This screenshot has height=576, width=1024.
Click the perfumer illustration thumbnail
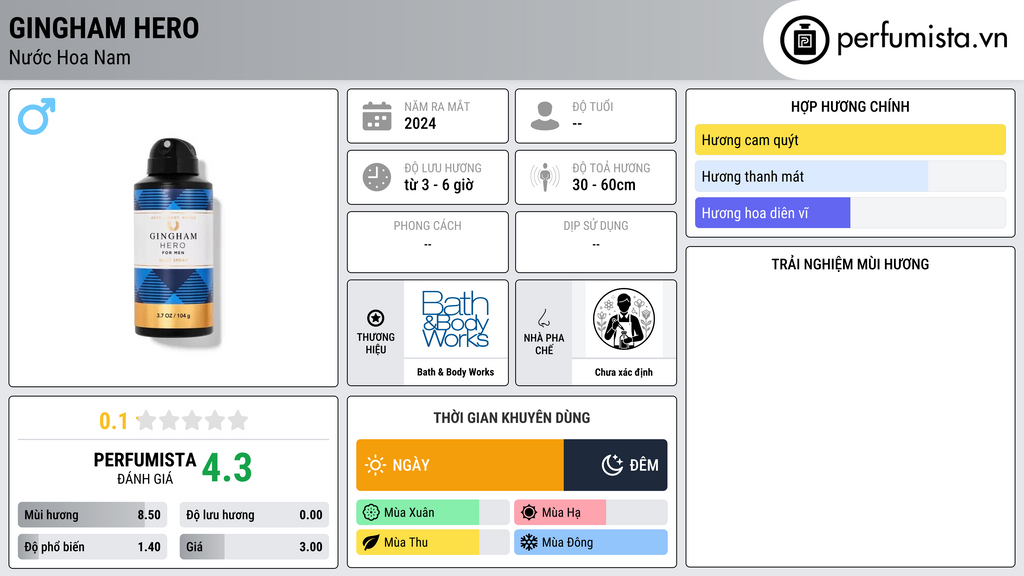[624, 319]
